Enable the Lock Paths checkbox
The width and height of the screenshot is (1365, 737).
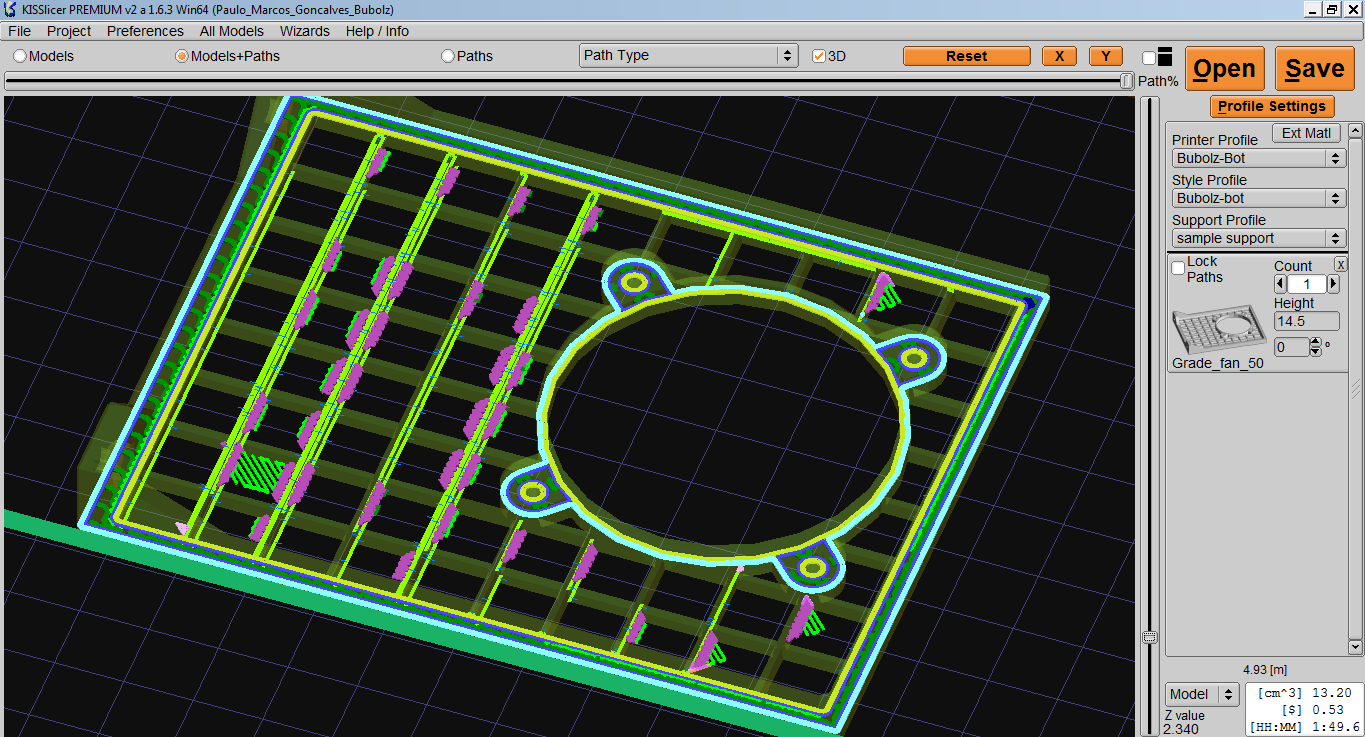coord(1178,268)
